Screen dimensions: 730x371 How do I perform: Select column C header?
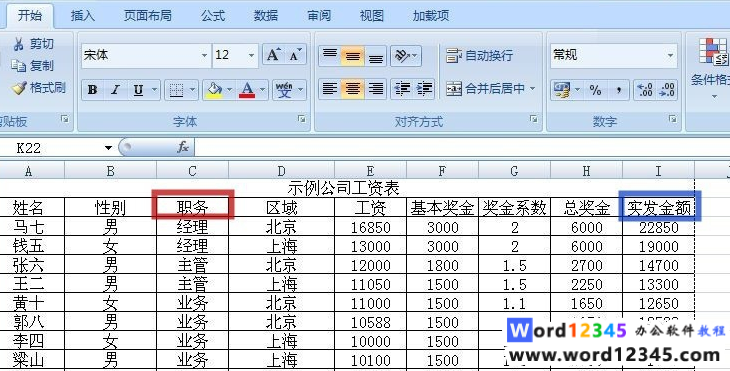pos(192,171)
